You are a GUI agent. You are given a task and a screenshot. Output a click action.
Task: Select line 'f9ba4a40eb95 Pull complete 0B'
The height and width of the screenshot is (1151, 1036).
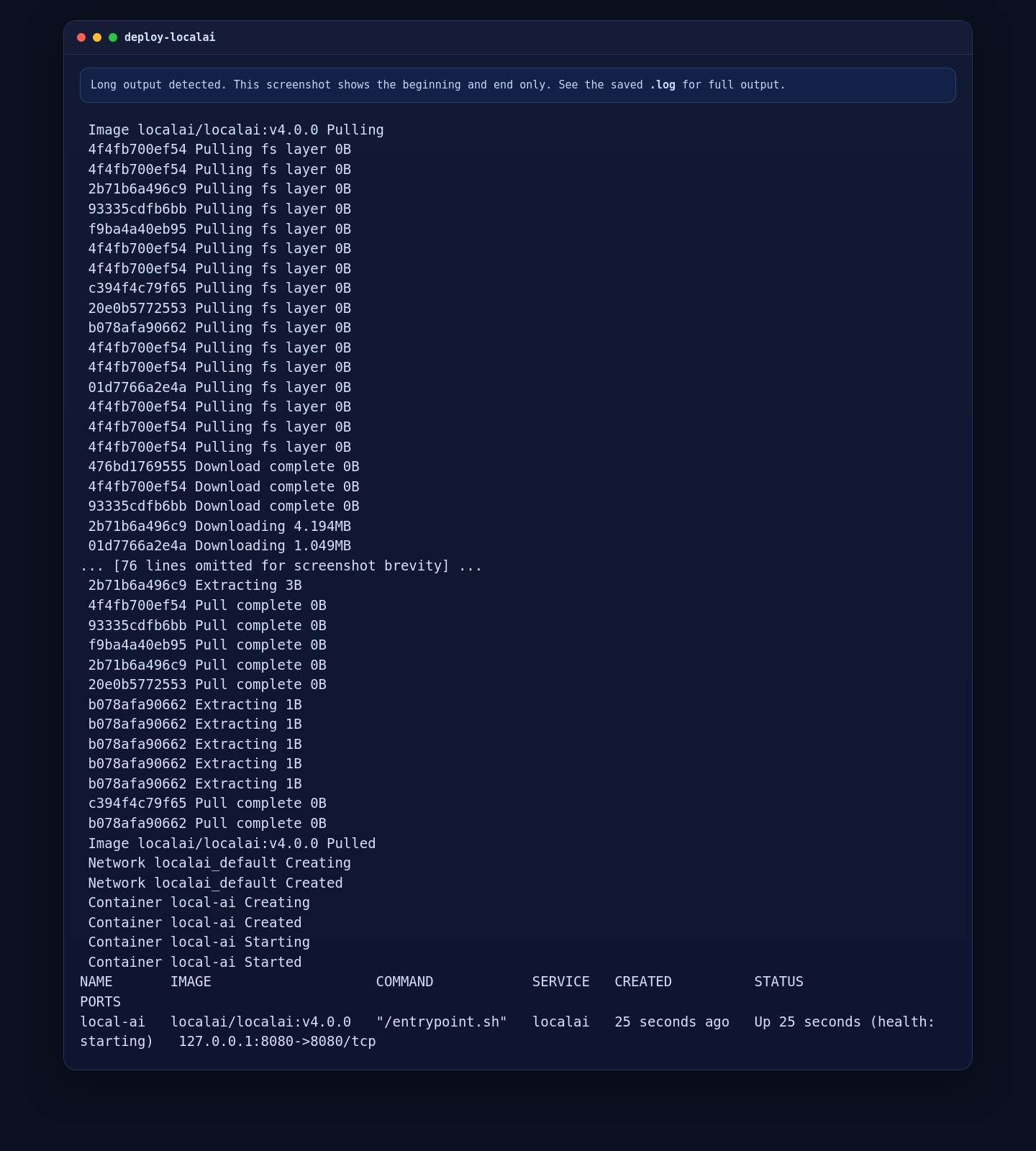207,645
